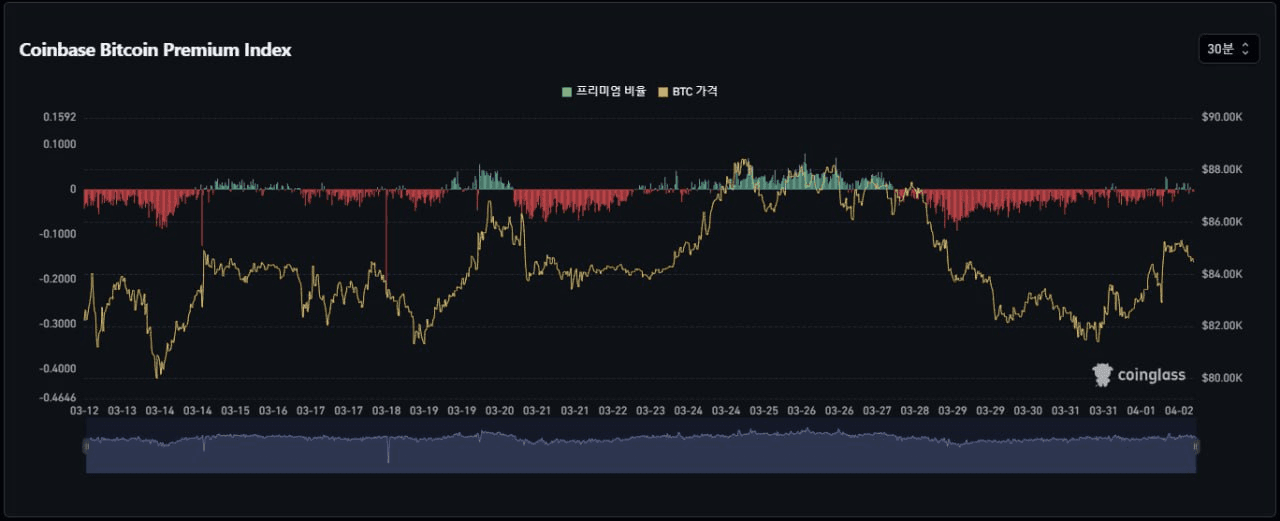Open the 30분 interval dropdown
The width and height of the screenshot is (1280, 521).
[x=1228, y=48]
